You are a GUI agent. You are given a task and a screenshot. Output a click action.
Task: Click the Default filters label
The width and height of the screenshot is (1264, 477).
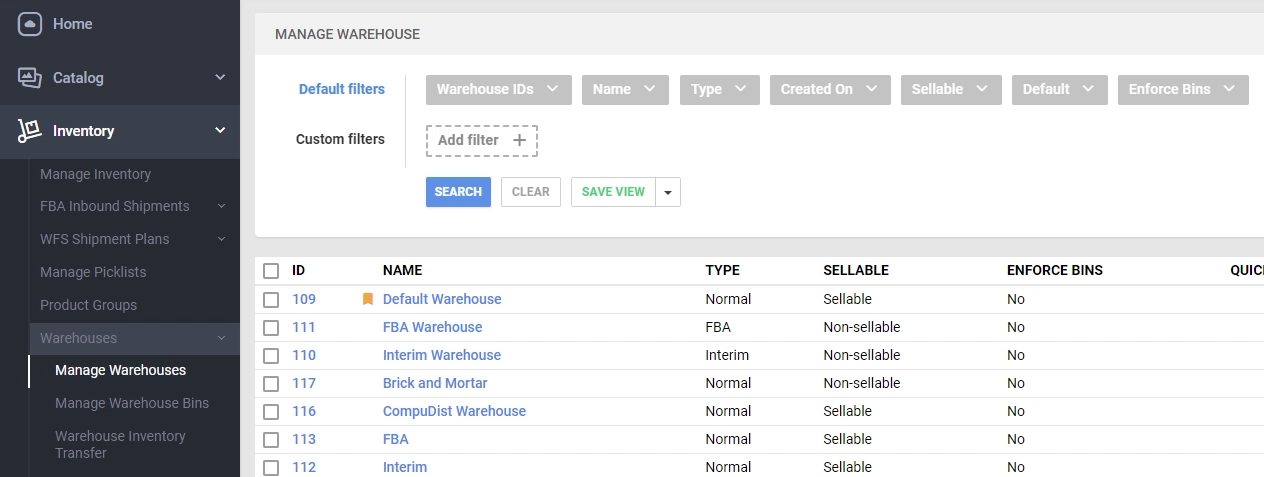coord(342,89)
